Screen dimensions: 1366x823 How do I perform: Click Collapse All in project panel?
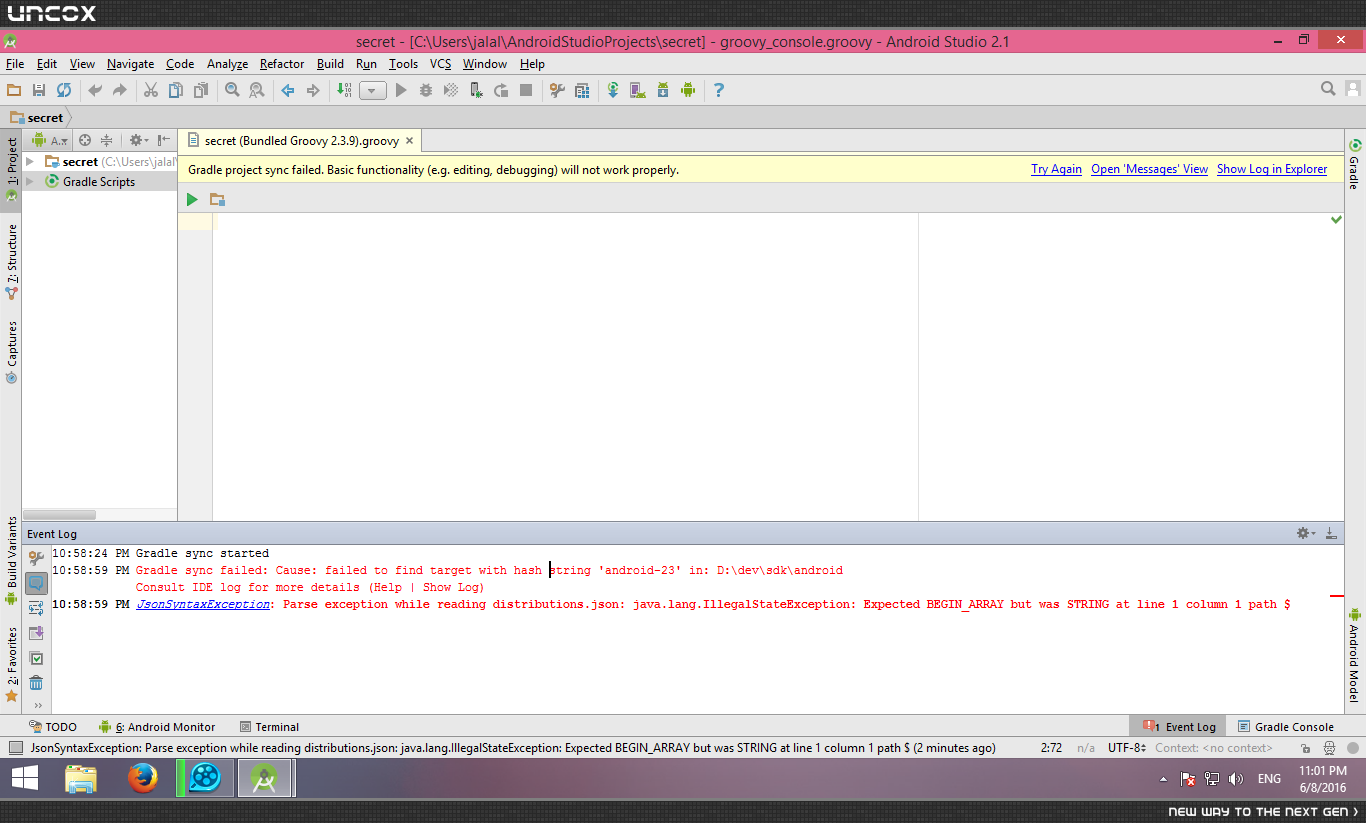pyautogui.click(x=106, y=141)
